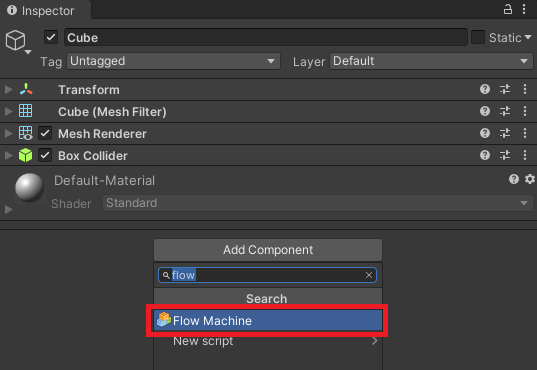Click the search magnifier icon
The height and width of the screenshot is (370, 537).
[166, 275]
